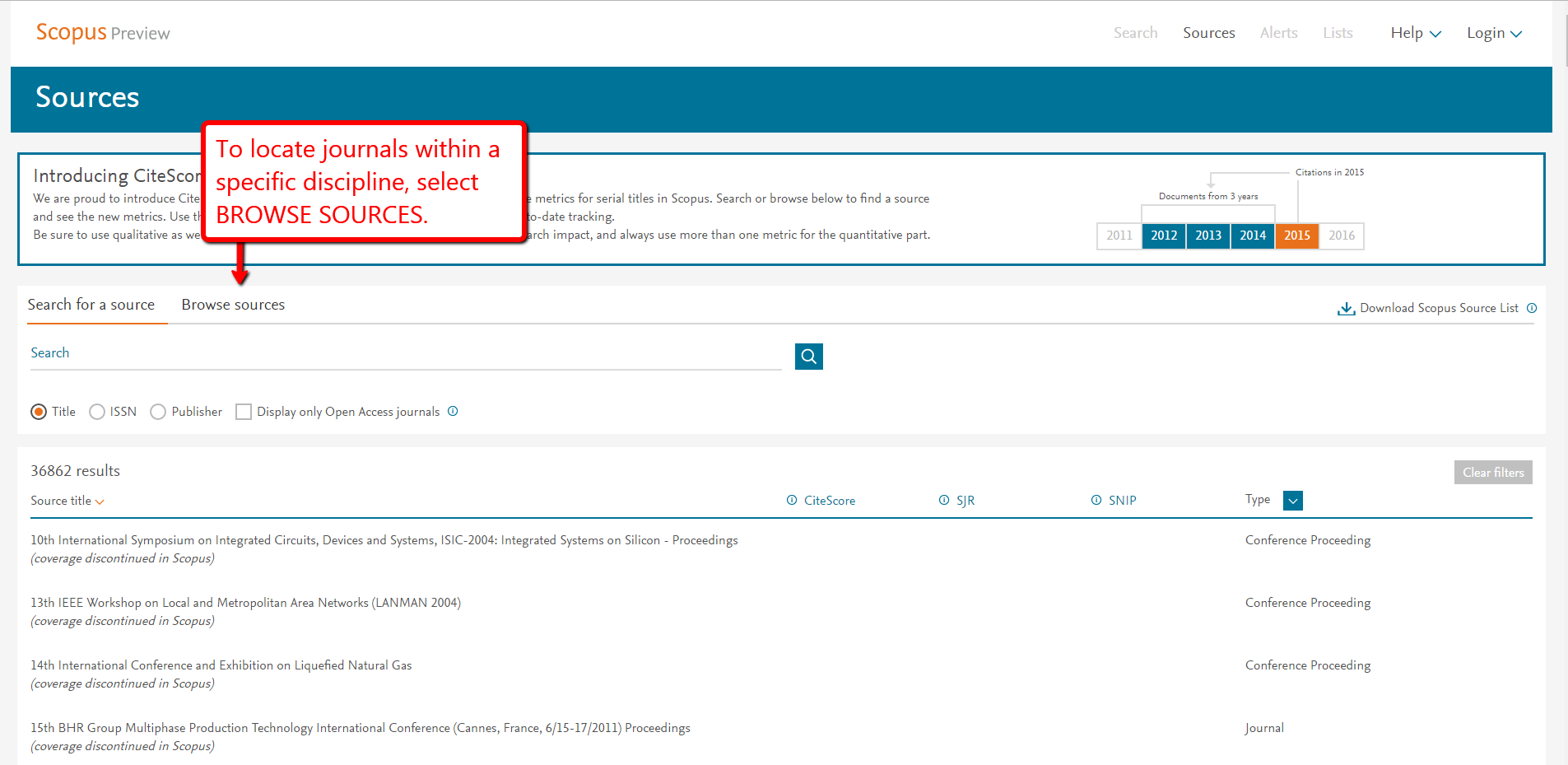
Task: Open Sources in top navigation
Action: pyautogui.click(x=1208, y=33)
